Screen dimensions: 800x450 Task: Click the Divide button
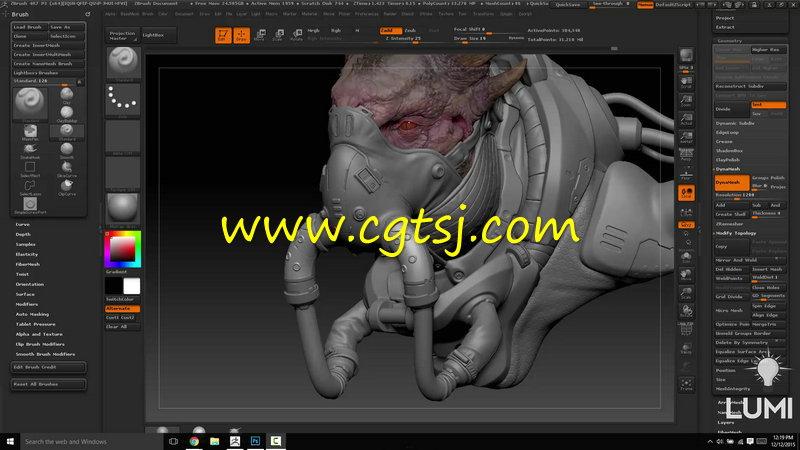click(x=732, y=109)
